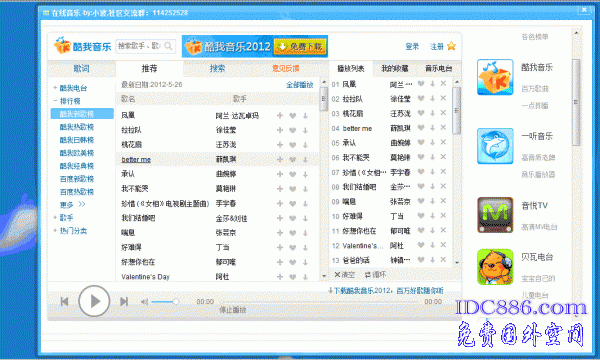Expand the 歌手 tree node
The height and width of the screenshot is (360, 600).
[x=55, y=217]
